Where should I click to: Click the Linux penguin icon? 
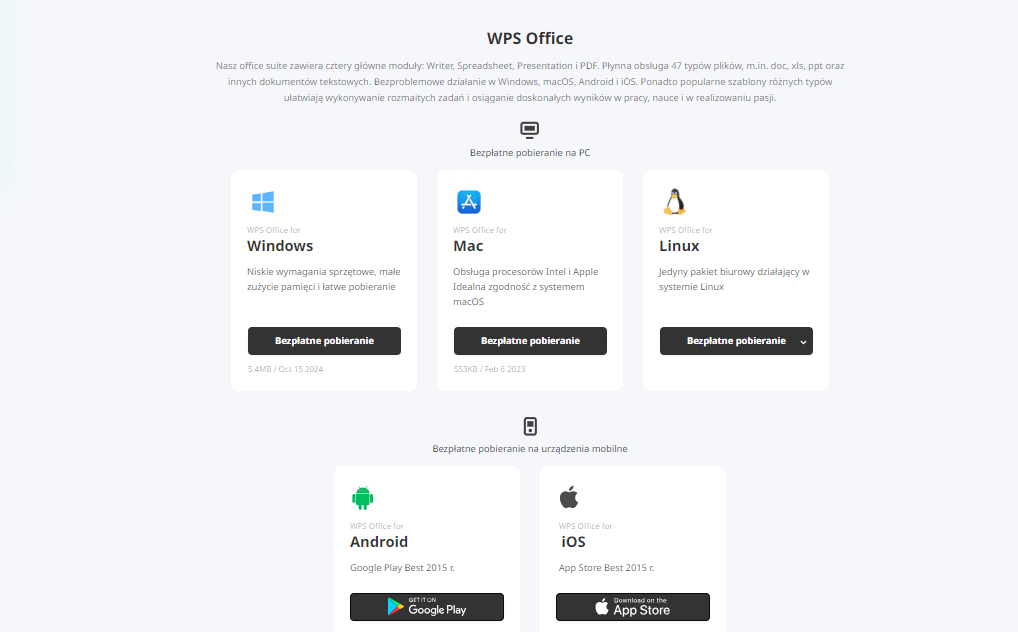point(675,202)
